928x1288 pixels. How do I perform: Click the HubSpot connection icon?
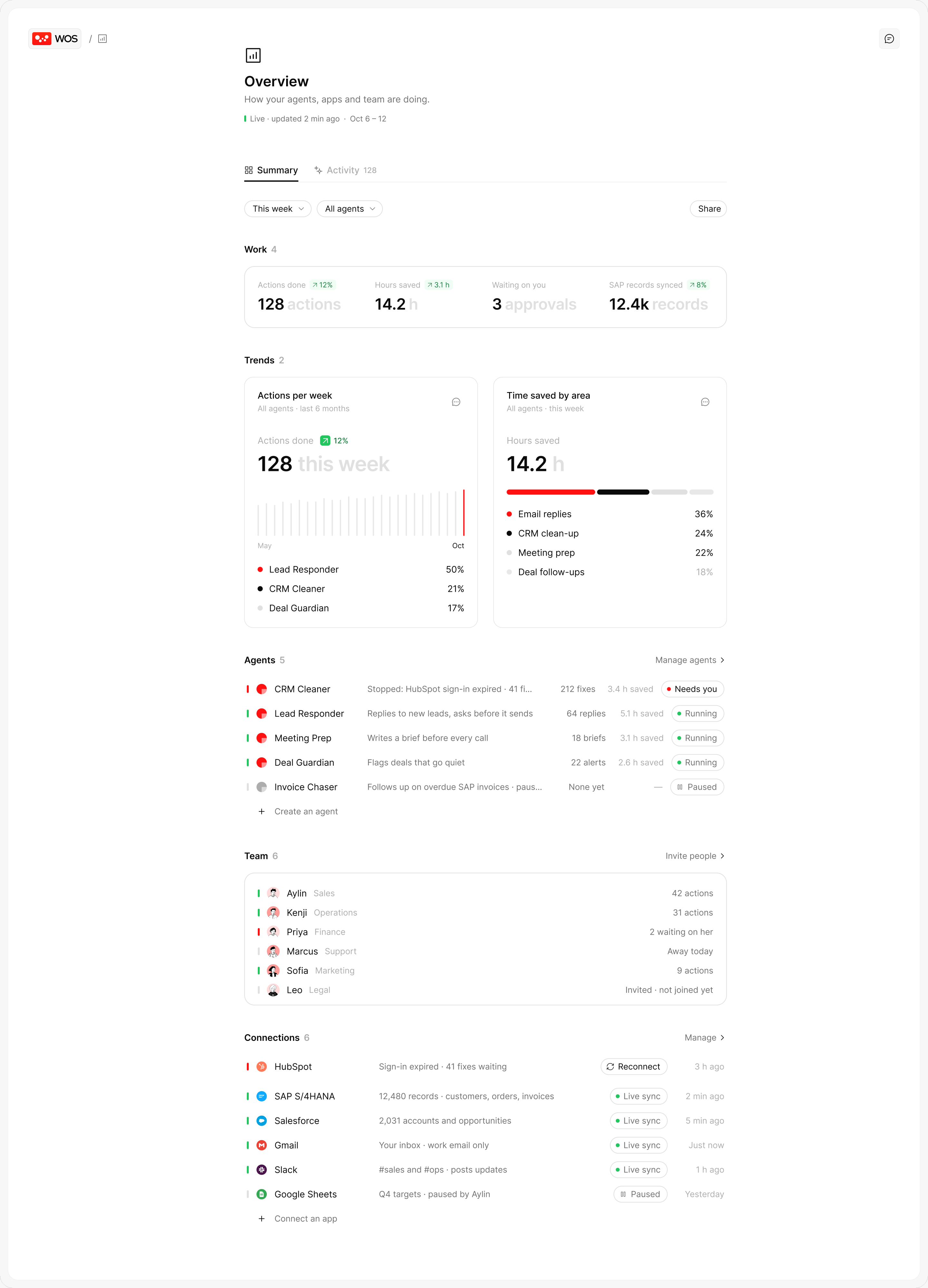click(262, 1067)
